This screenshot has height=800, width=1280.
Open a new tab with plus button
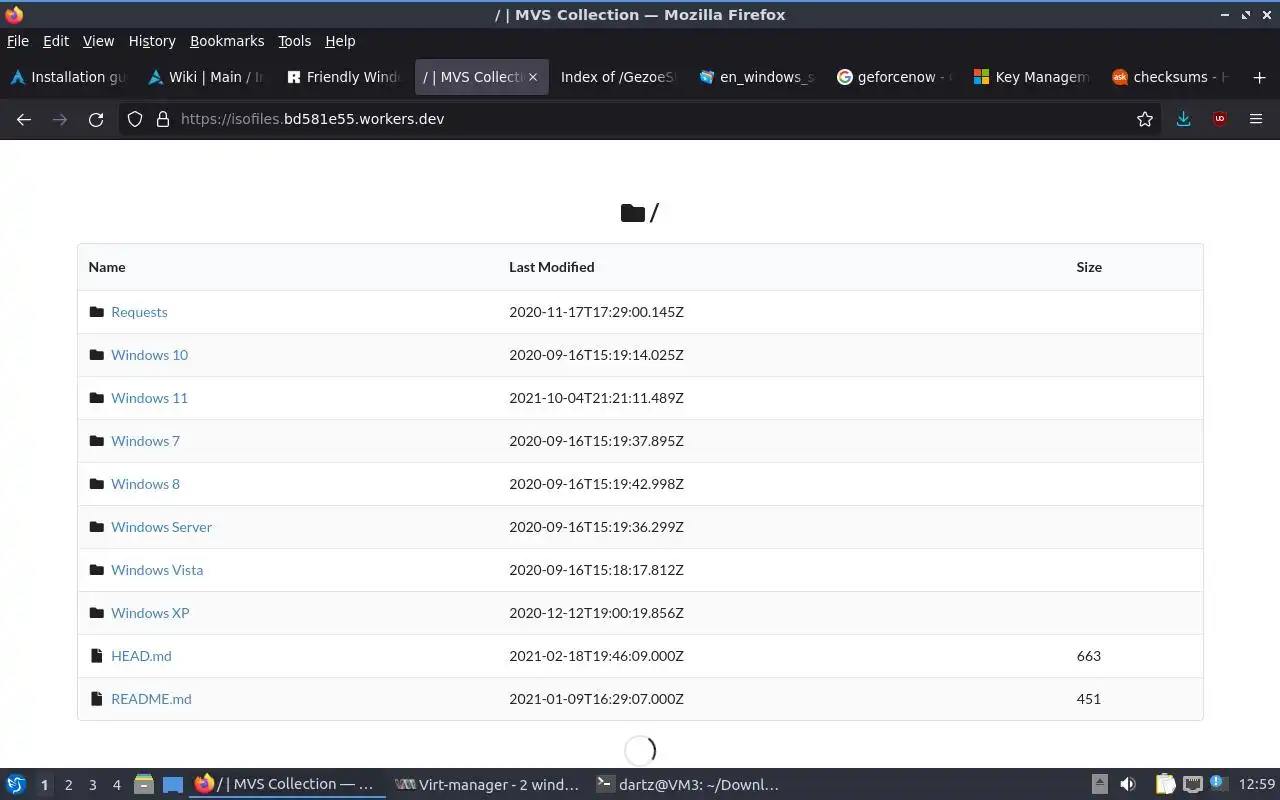pos(1259,77)
